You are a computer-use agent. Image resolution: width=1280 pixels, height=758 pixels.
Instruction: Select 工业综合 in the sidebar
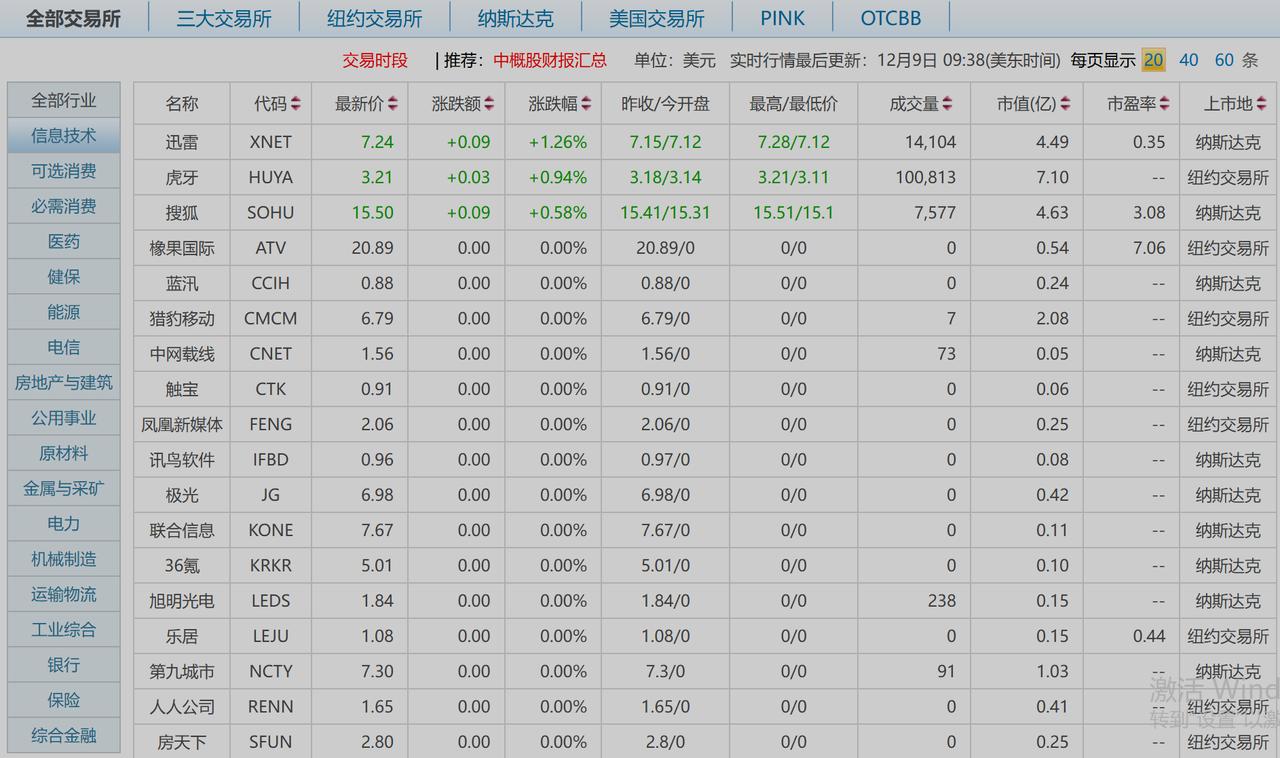(64, 629)
